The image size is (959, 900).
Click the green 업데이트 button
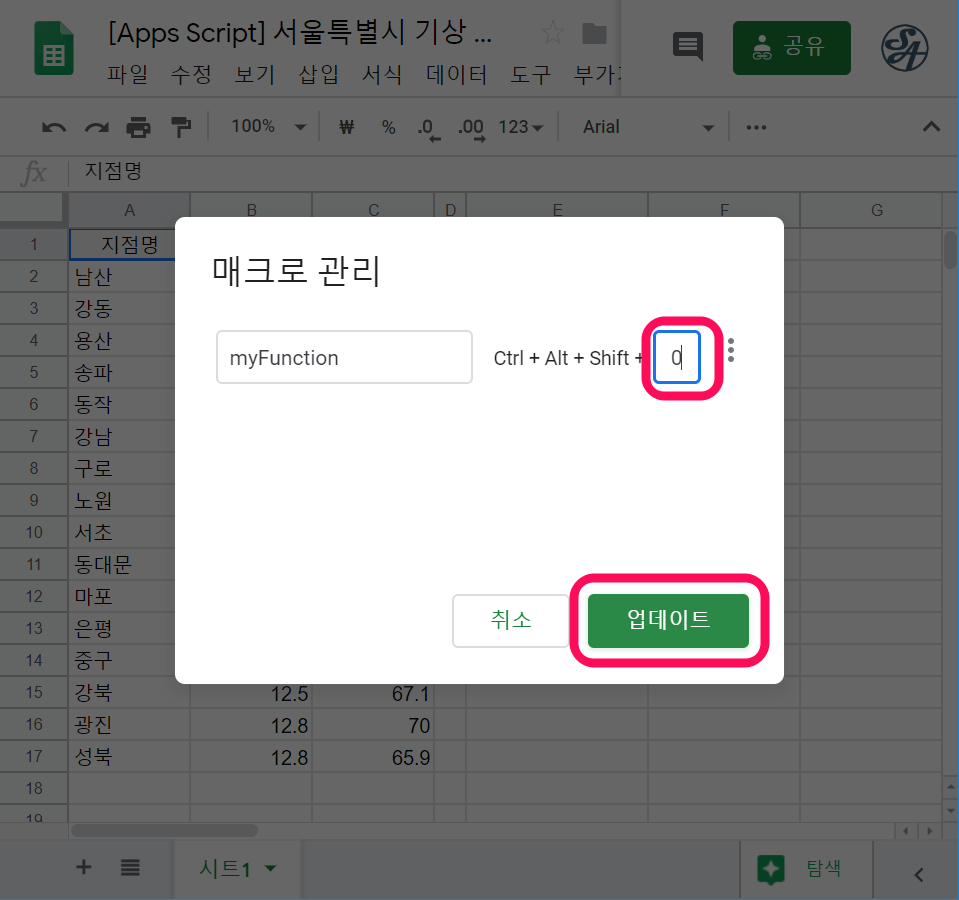pos(668,620)
